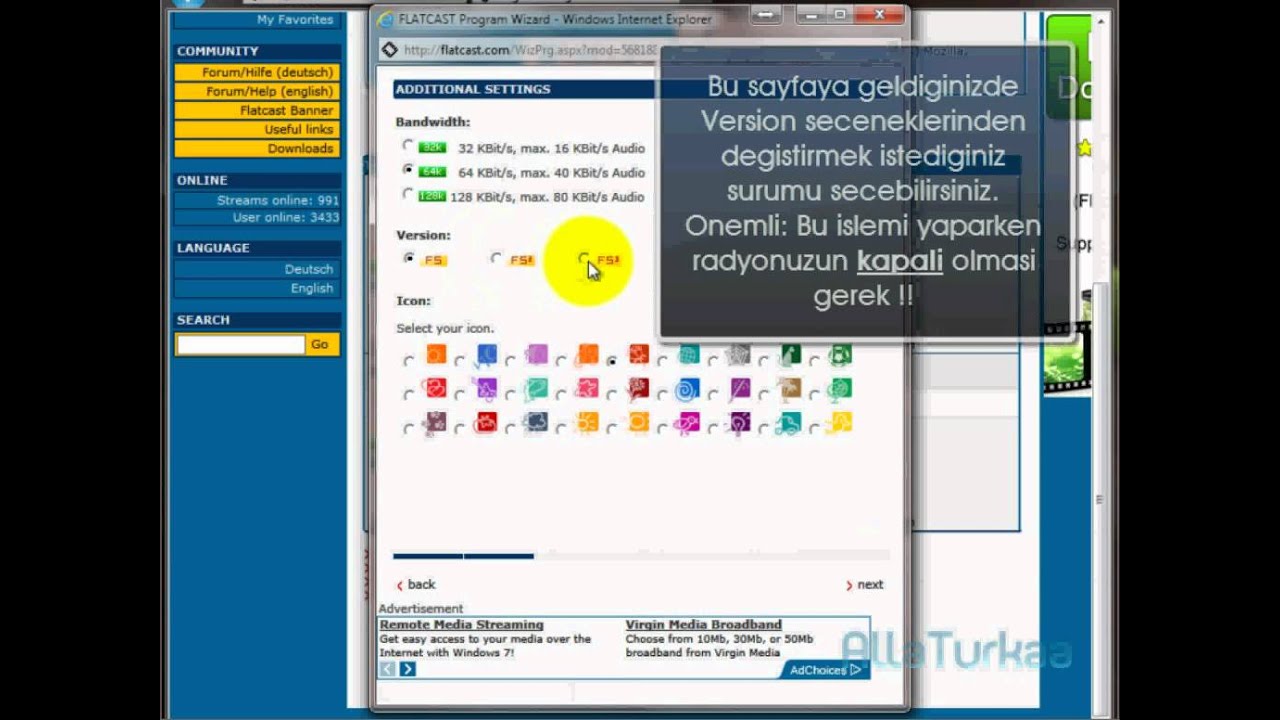
Task: Click the "ADDITIONAL SETTINGS" header
Action: [473, 89]
